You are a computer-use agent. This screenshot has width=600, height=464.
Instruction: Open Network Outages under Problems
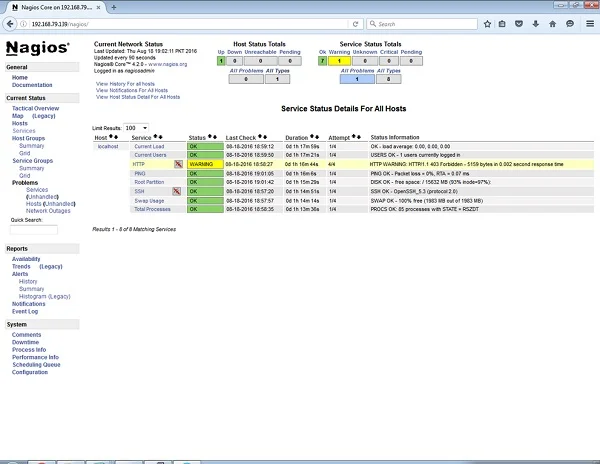point(48,211)
